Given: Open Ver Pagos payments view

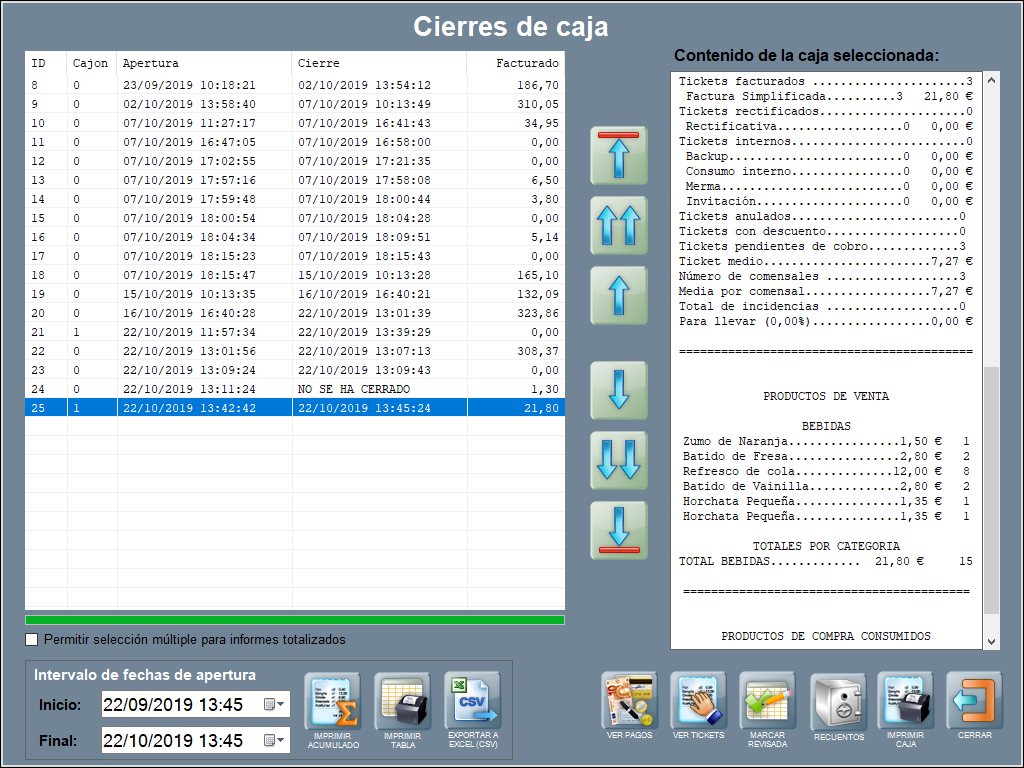Looking at the screenshot, I should coord(629,702).
